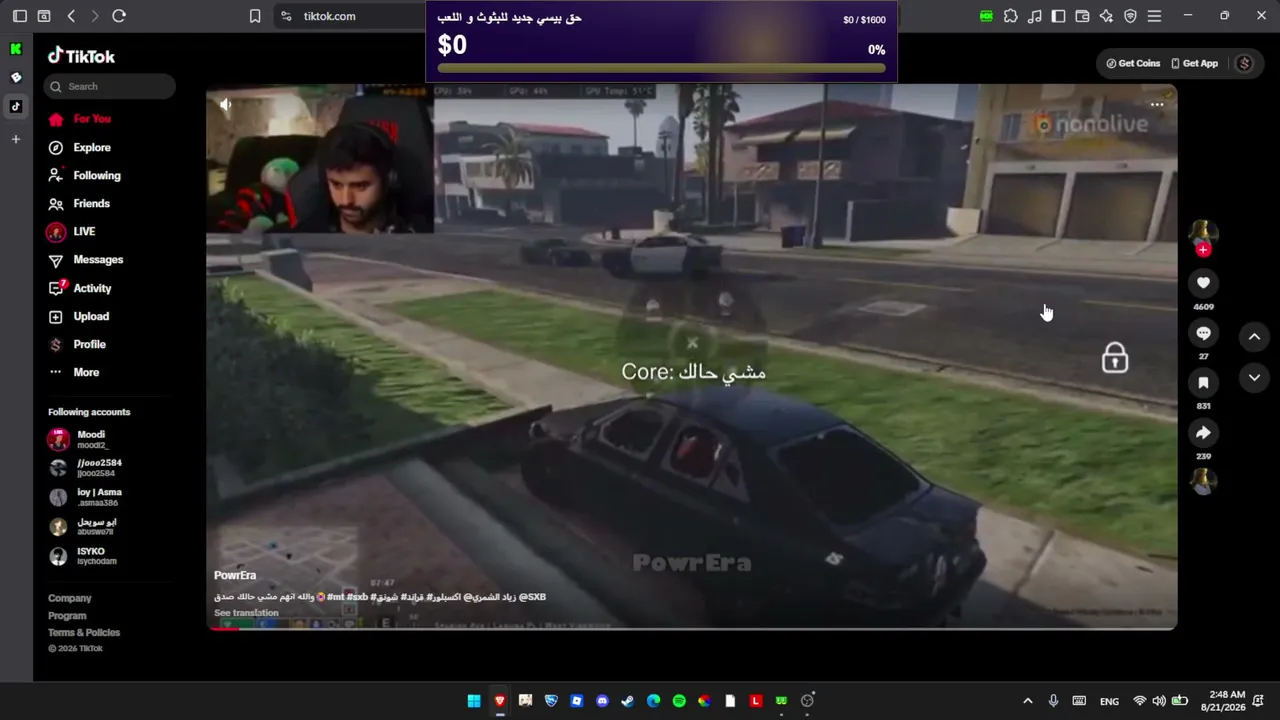Skip to the next video
Screen dimensions: 1280x720
click(1254, 377)
